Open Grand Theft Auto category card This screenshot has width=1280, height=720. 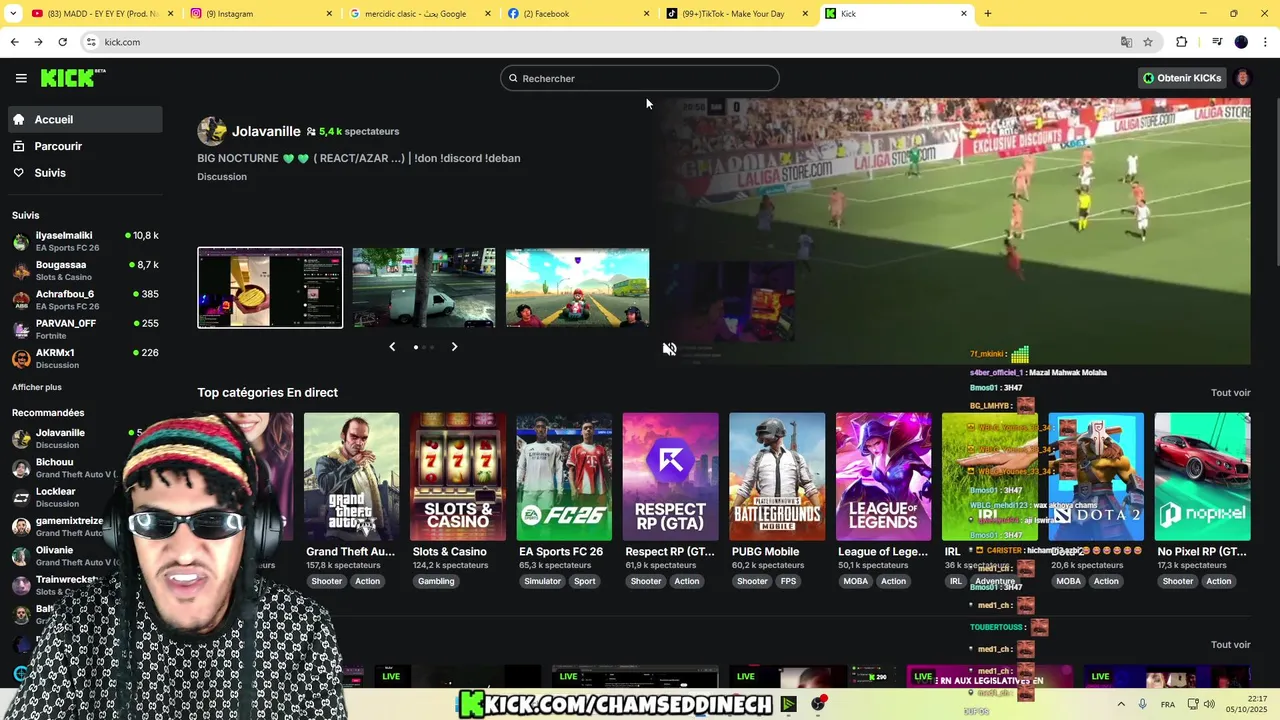click(x=351, y=476)
